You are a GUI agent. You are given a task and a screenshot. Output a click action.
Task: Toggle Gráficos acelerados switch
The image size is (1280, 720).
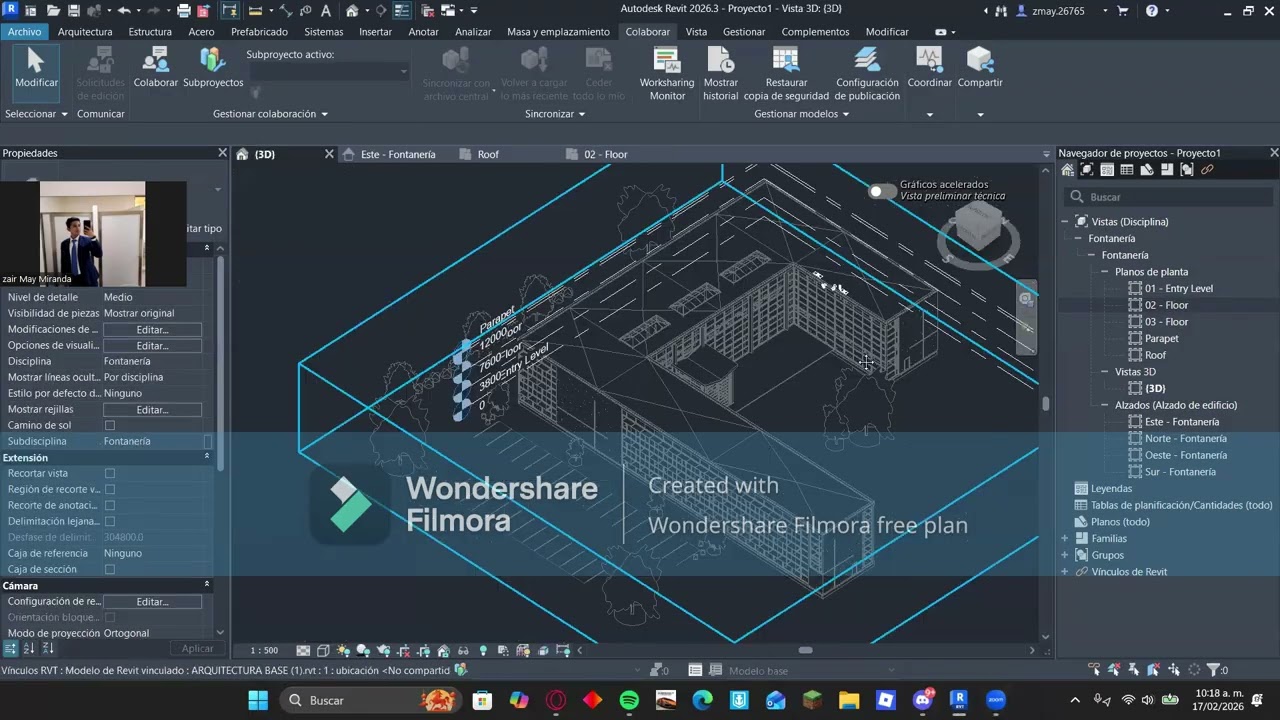pos(881,191)
